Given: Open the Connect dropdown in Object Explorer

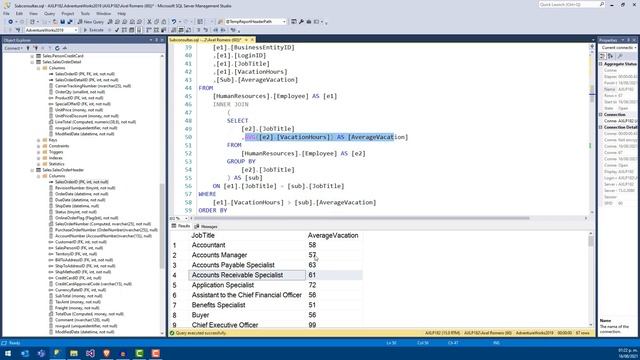Looking at the screenshot, I should (x=13, y=48).
